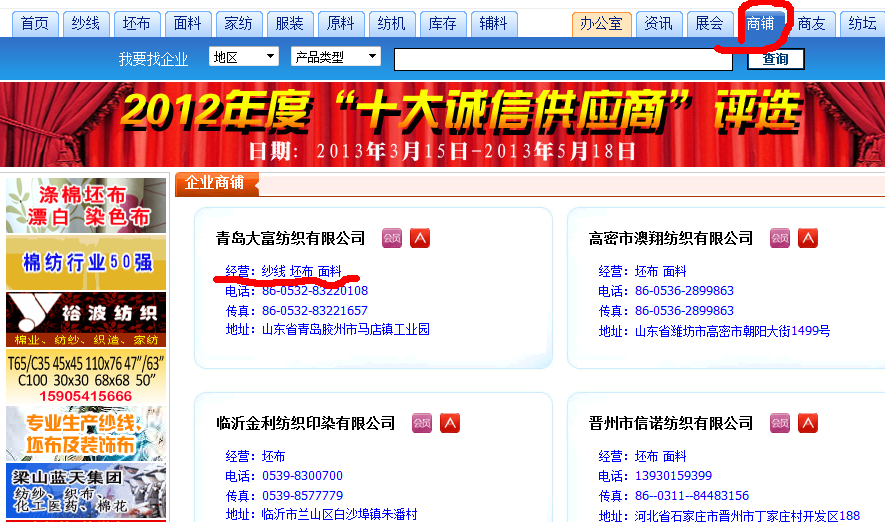
Task: Open the 2012年度十大诚信供应商 banner
Action: [x=442, y=125]
